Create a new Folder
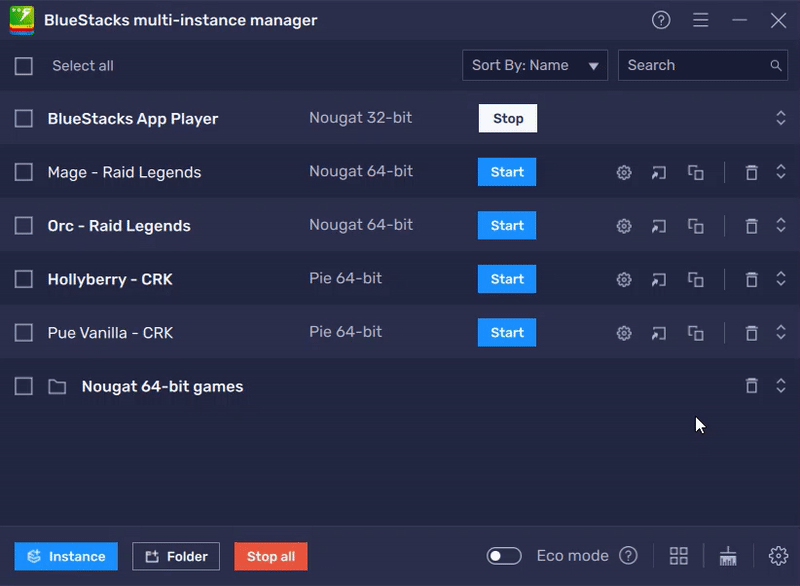 pos(176,556)
